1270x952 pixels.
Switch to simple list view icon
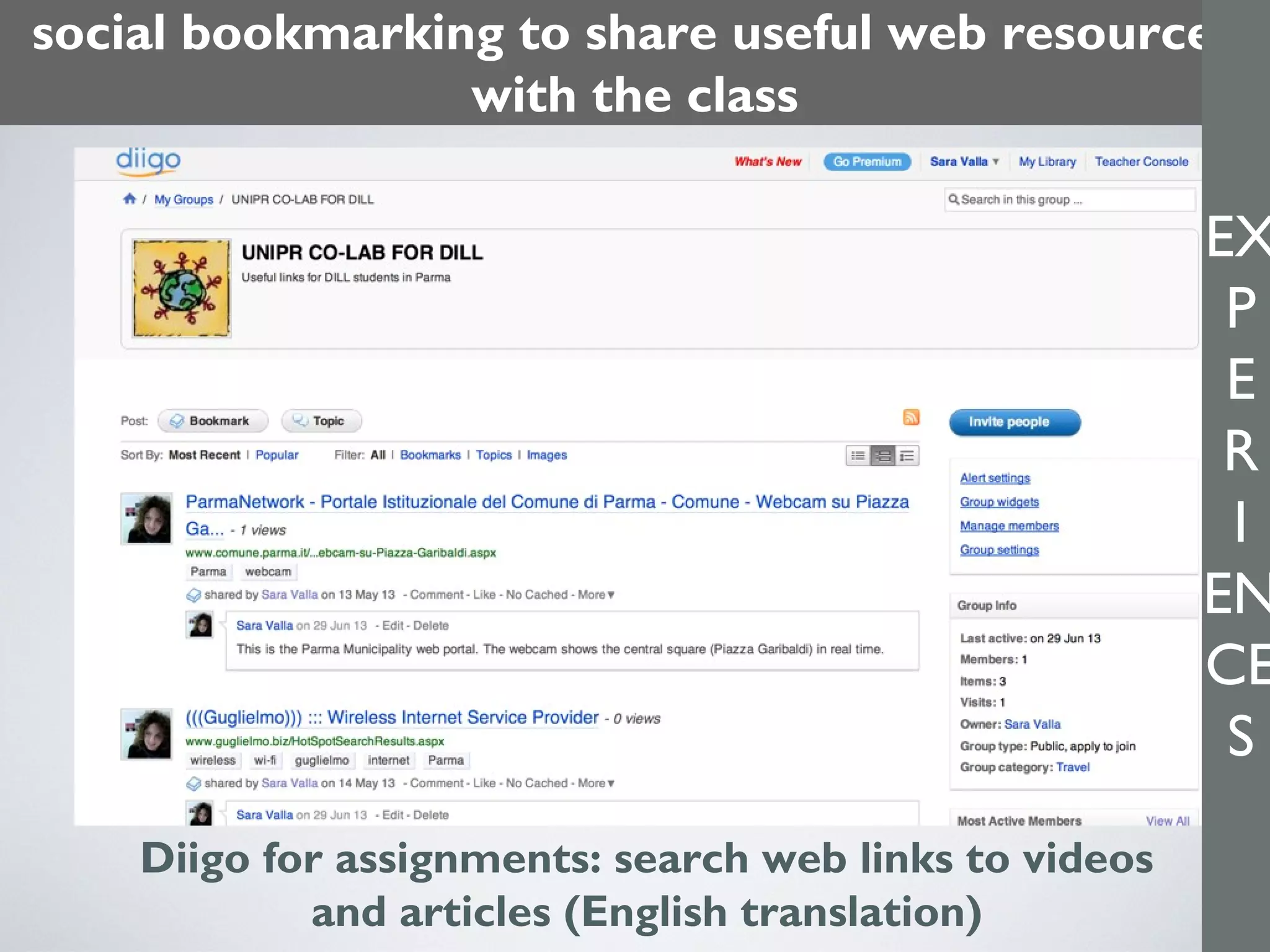858,456
